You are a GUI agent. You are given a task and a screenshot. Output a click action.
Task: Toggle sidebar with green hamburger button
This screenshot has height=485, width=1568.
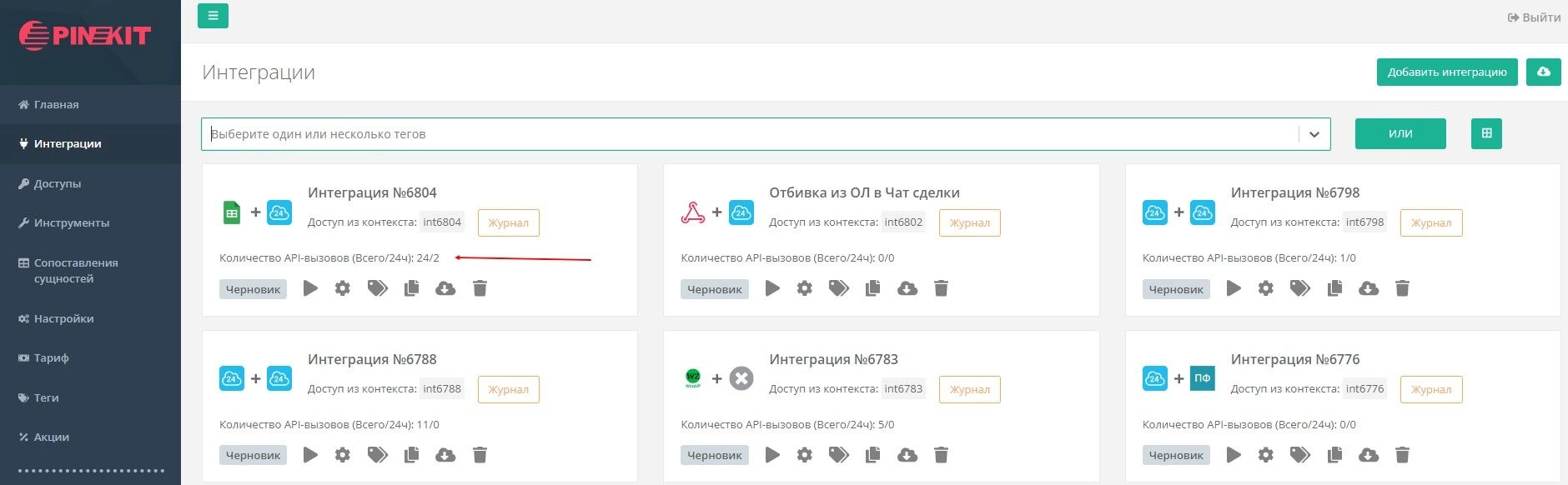point(213,16)
